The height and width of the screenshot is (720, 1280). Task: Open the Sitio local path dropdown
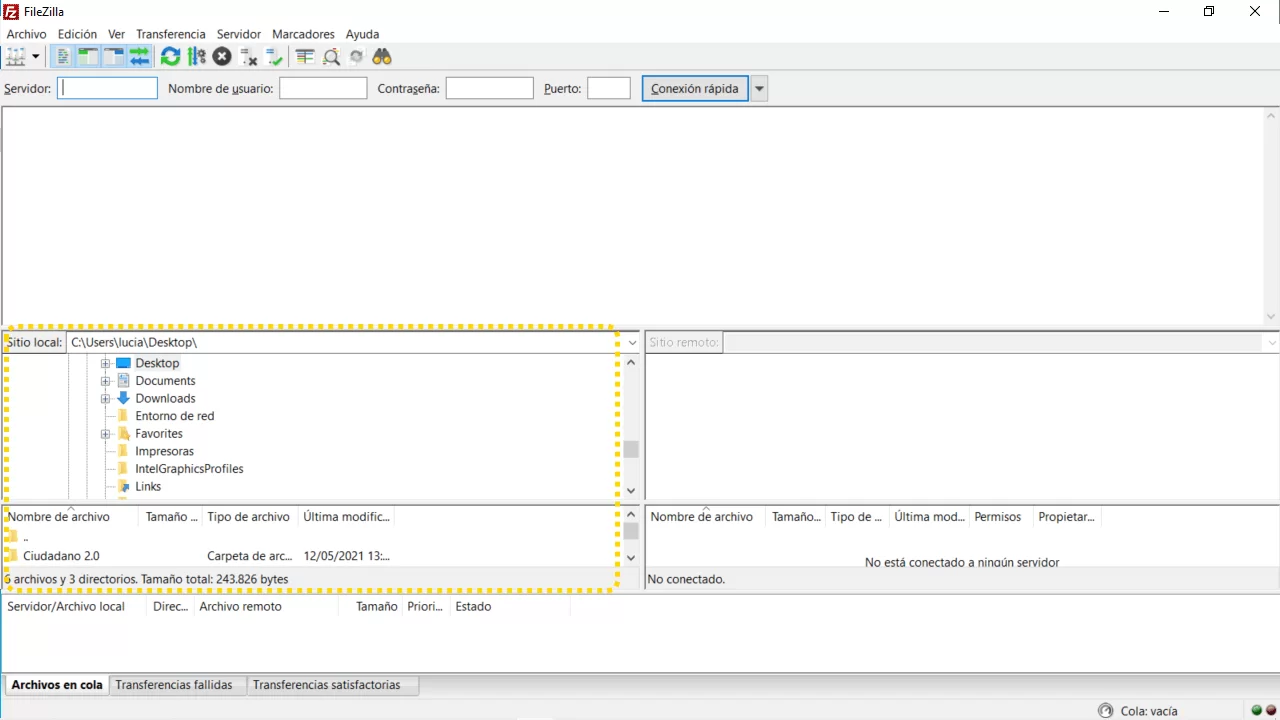point(632,342)
